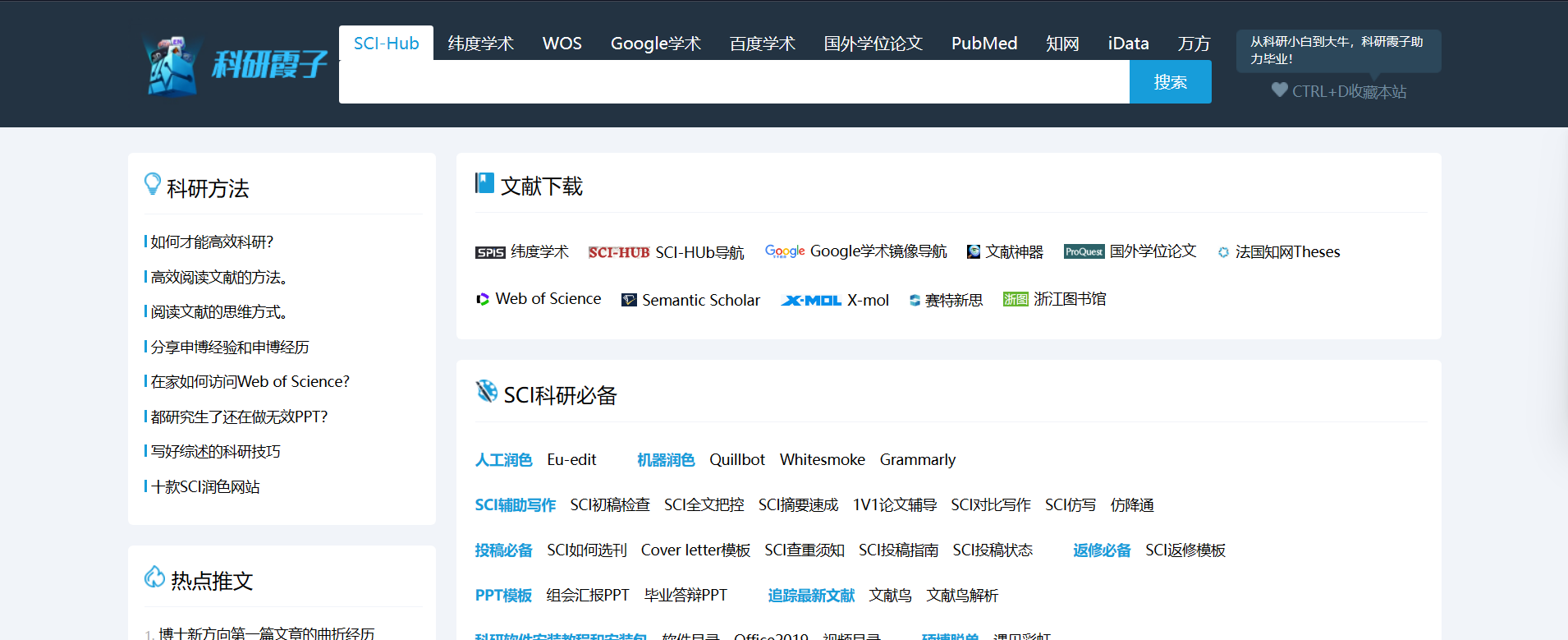Click the X-MOL logo icon
Image resolution: width=1568 pixels, height=640 pixels.
pos(811,300)
